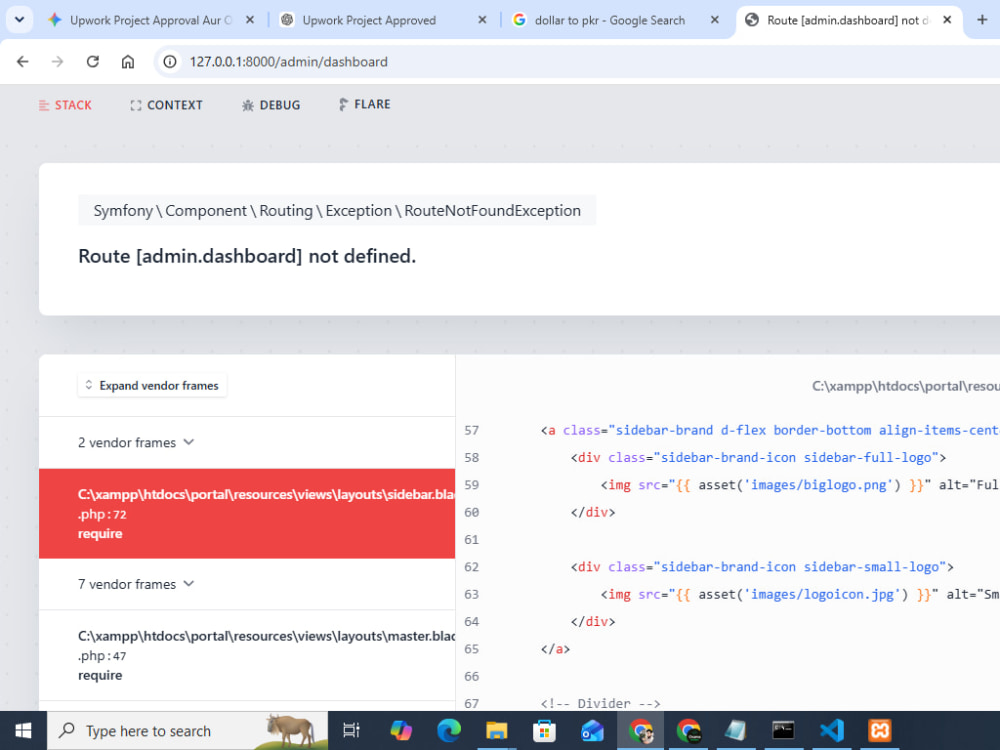1000x750 pixels.
Task: Close the Upwork Project Approved tab
Action: (482, 20)
